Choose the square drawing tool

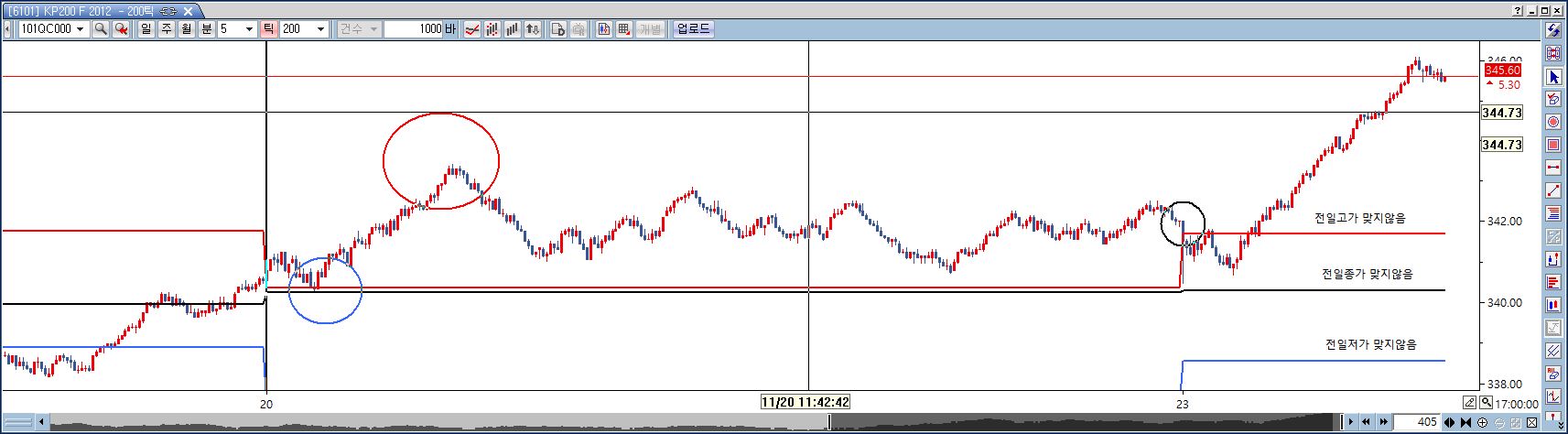[1553, 145]
